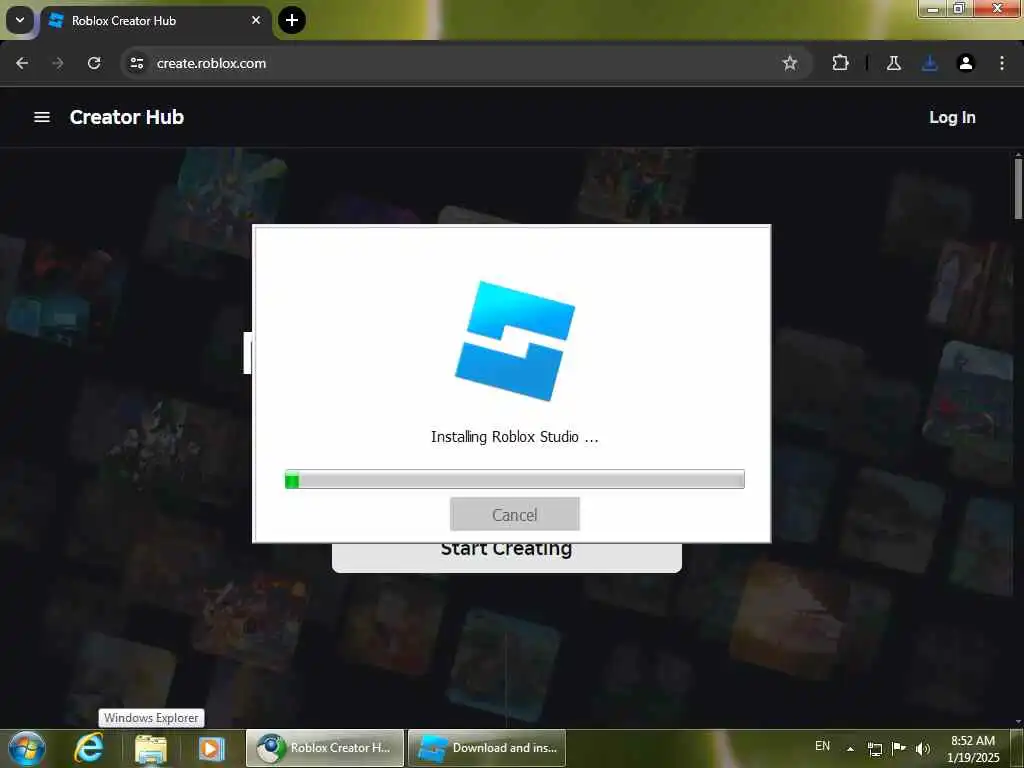This screenshot has width=1024, height=768.
Task: Click the Roblox Studio logo in installer
Action: (515, 341)
